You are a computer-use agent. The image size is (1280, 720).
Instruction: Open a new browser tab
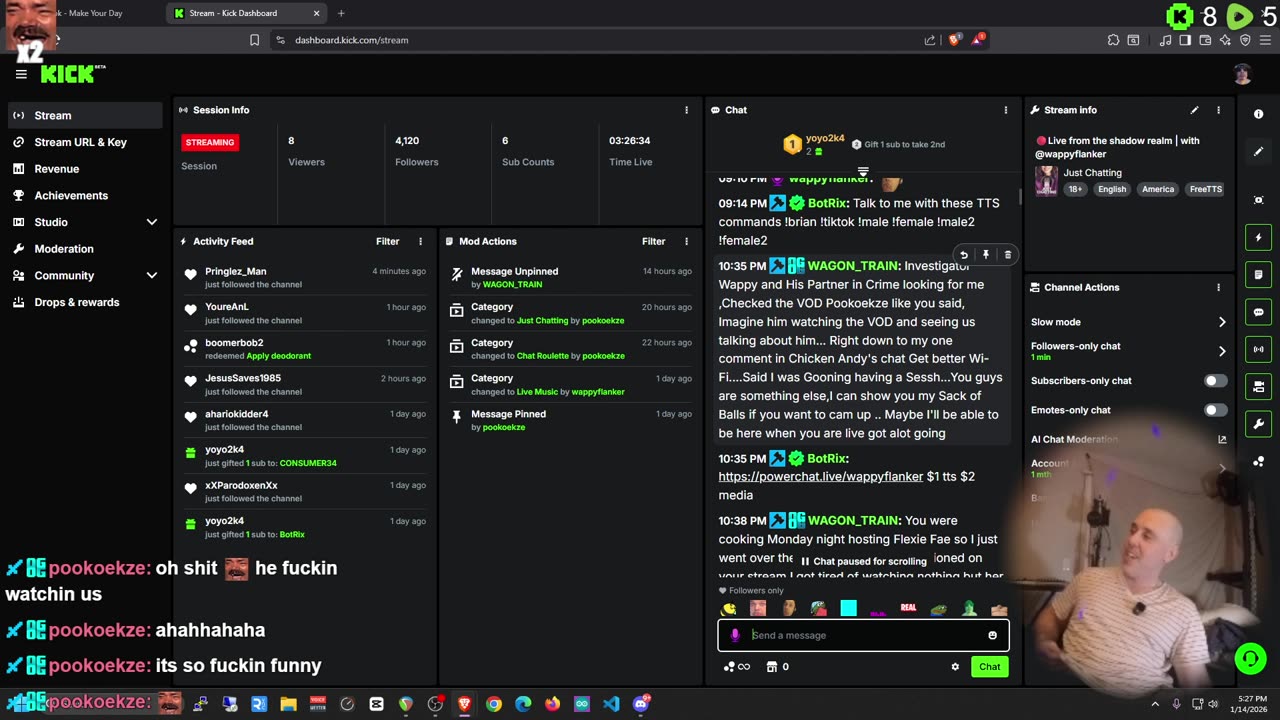[341, 13]
